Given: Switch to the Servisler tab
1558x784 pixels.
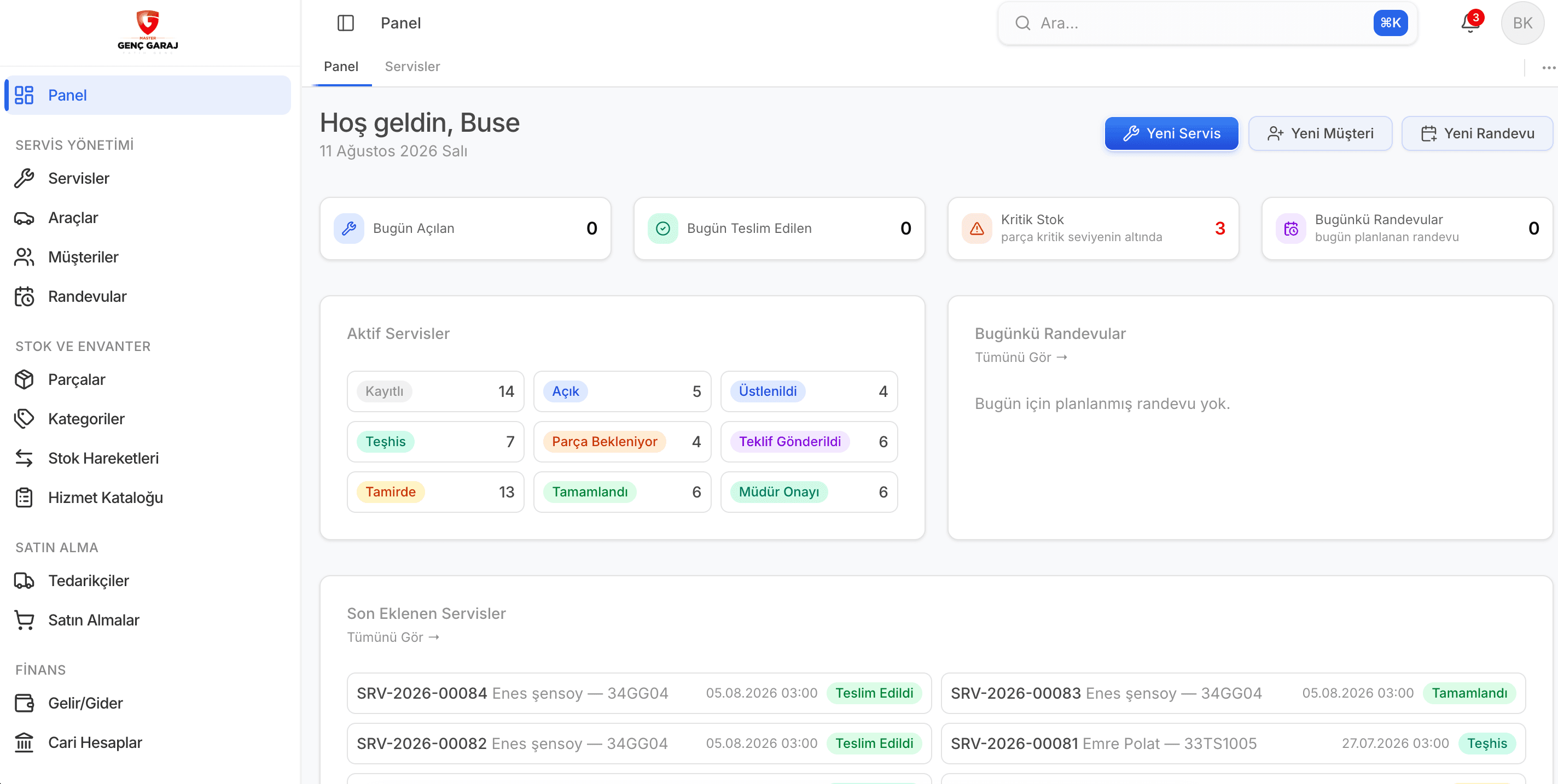Looking at the screenshot, I should pyautogui.click(x=412, y=67).
